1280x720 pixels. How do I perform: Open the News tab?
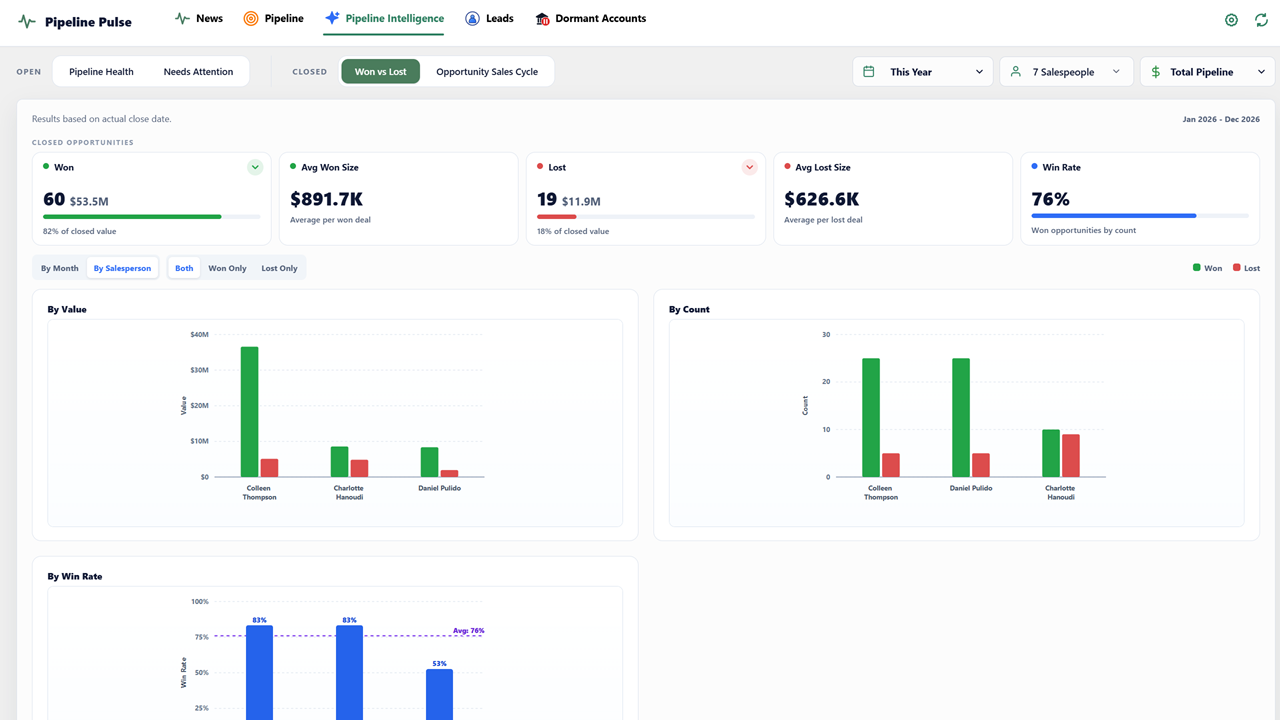point(198,18)
